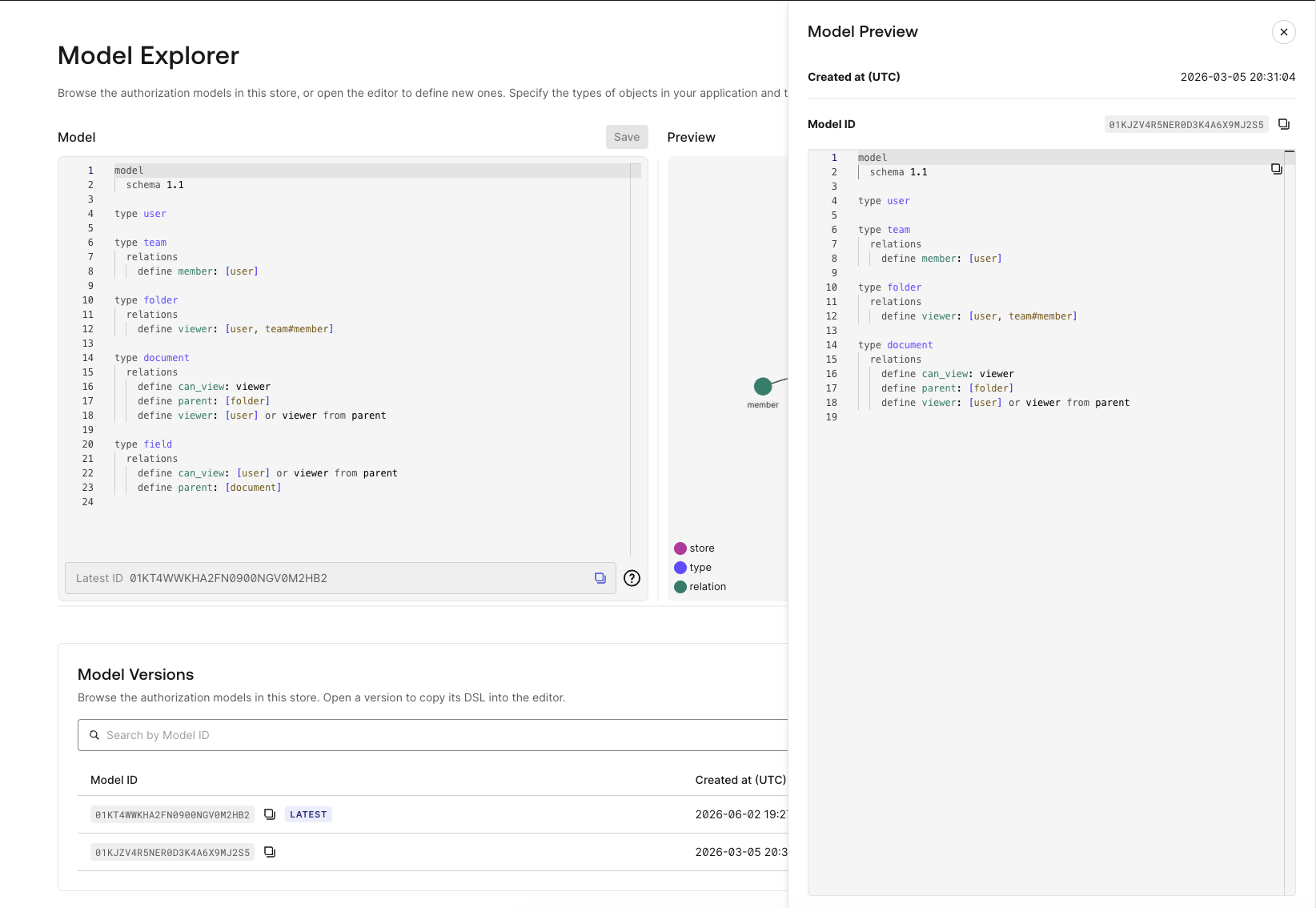Click the Model Versions section heading
Viewport: 1316px width, 908px height.
(x=135, y=674)
